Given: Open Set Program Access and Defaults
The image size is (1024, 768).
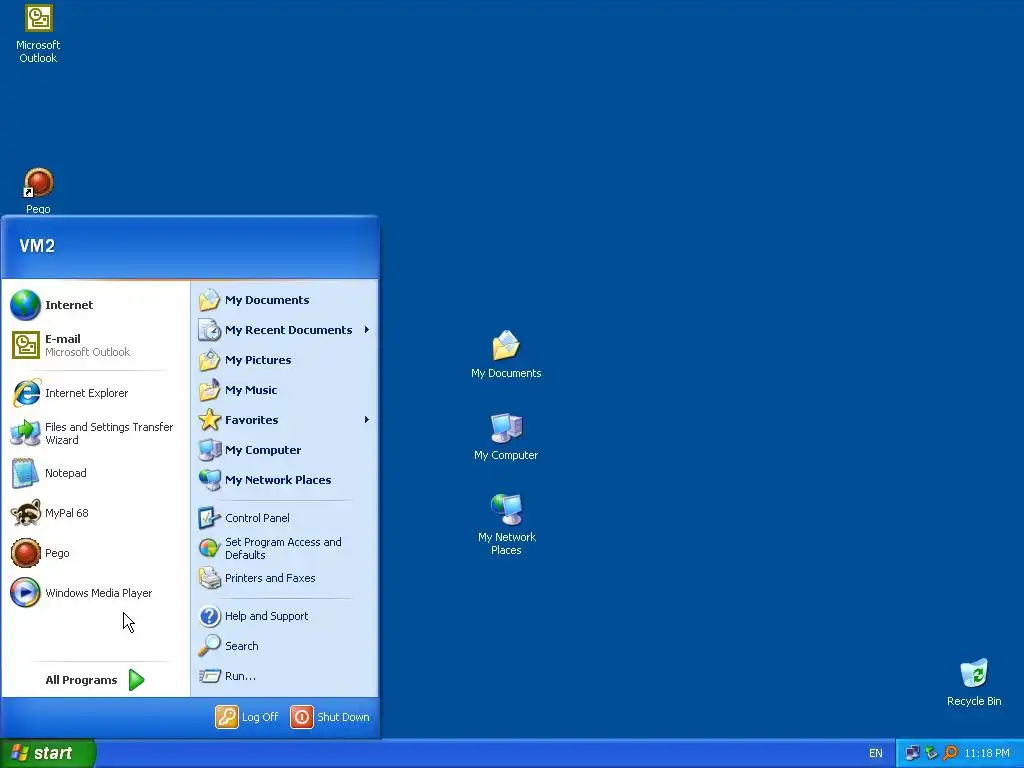Looking at the screenshot, I should click(x=284, y=549).
